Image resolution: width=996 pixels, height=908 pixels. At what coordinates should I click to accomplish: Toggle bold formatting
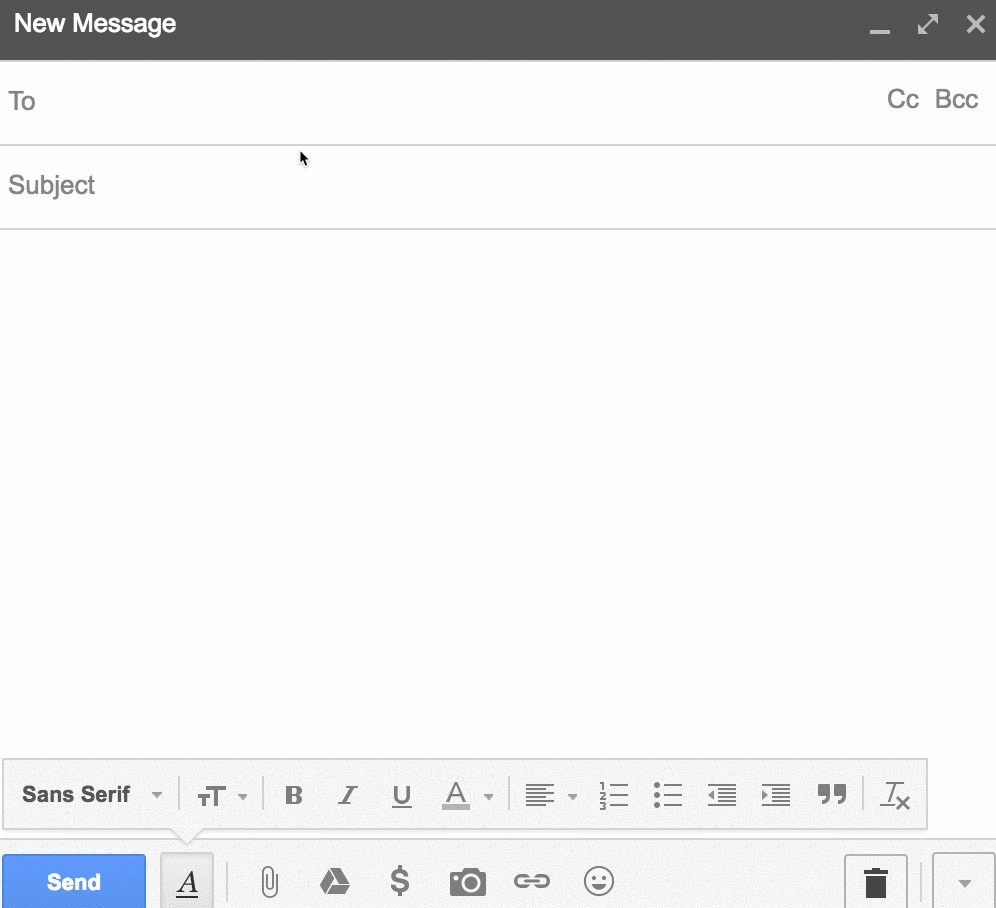pyautogui.click(x=293, y=795)
